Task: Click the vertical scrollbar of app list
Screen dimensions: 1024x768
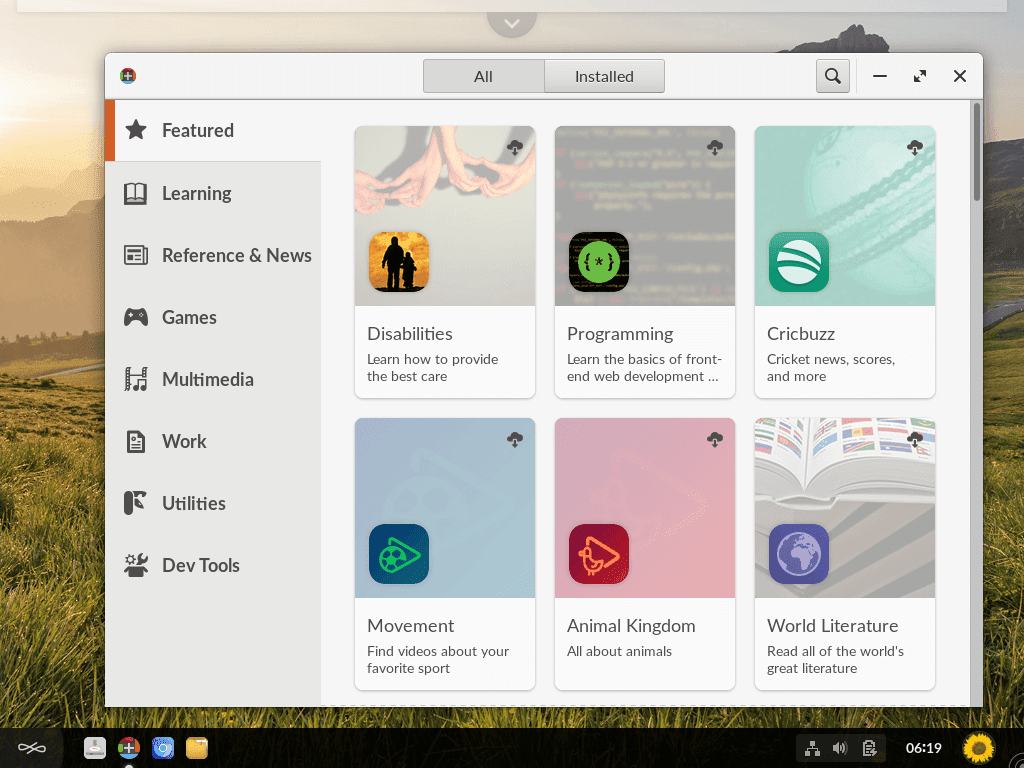Action: (976, 152)
